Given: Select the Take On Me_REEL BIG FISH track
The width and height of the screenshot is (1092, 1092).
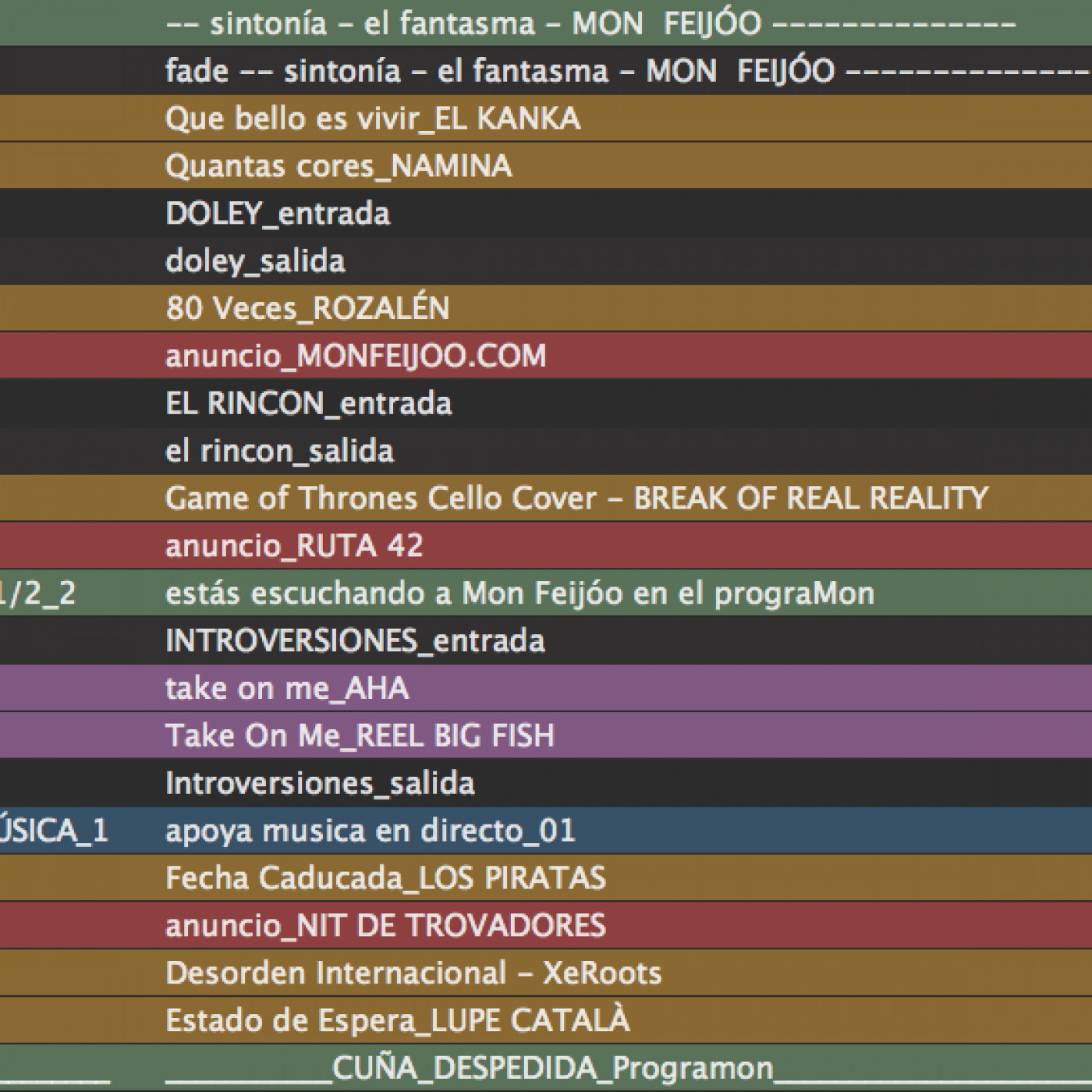Looking at the screenshot, I should click(360, 736).
